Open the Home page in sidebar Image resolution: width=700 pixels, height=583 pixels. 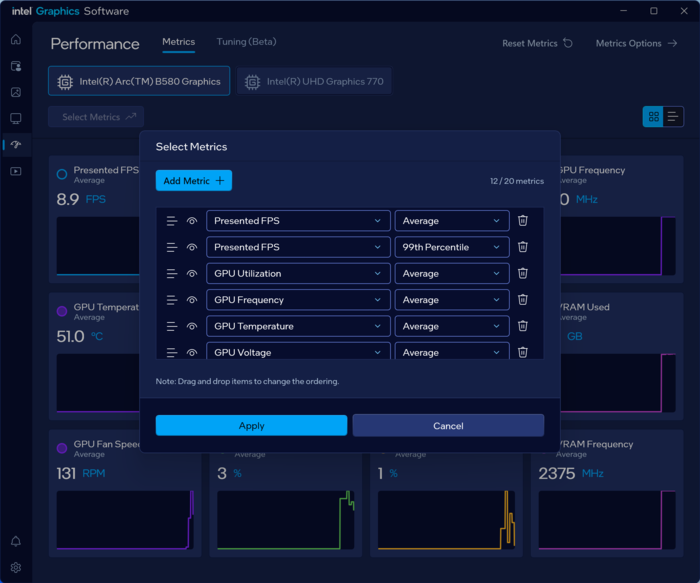pyautogui.click(x=16, y=39)
